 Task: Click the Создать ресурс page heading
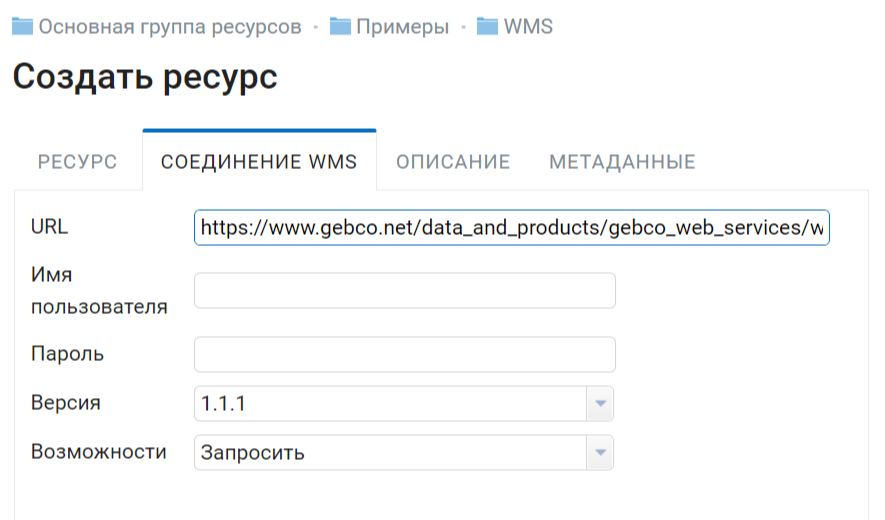(x=145, y=77)
